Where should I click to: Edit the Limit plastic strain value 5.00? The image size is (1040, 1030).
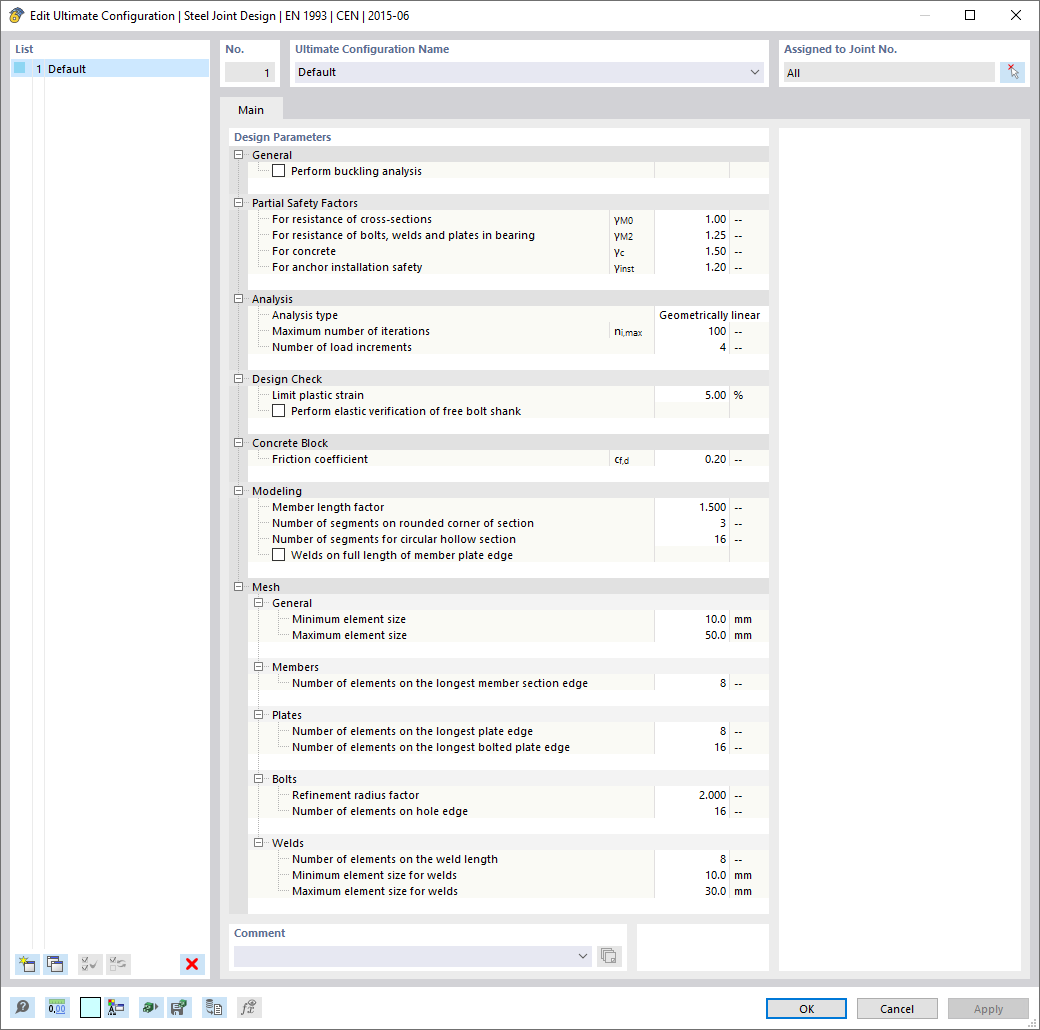click(x=691, y=395)
